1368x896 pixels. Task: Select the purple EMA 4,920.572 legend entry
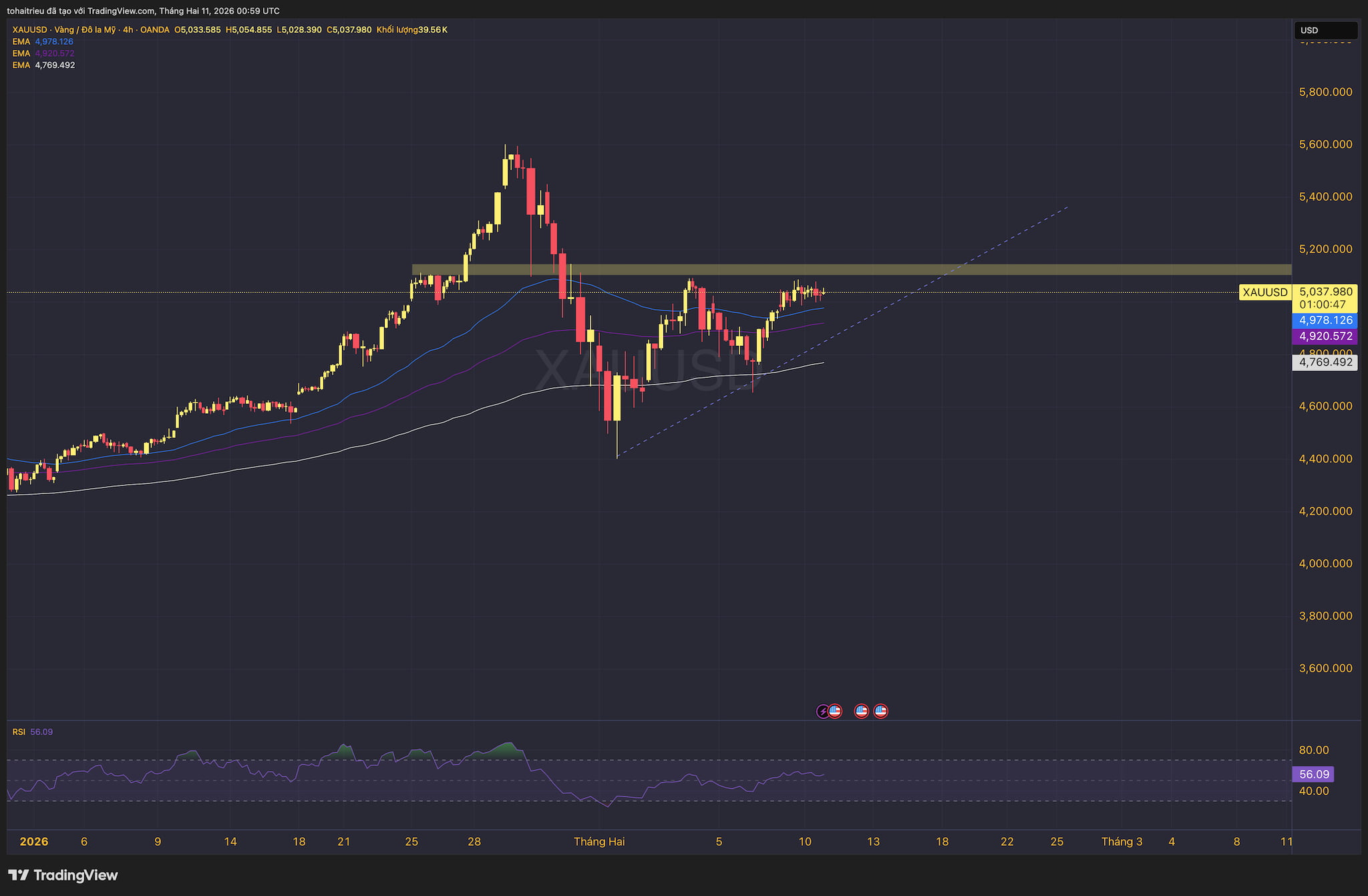click(43, 53)
